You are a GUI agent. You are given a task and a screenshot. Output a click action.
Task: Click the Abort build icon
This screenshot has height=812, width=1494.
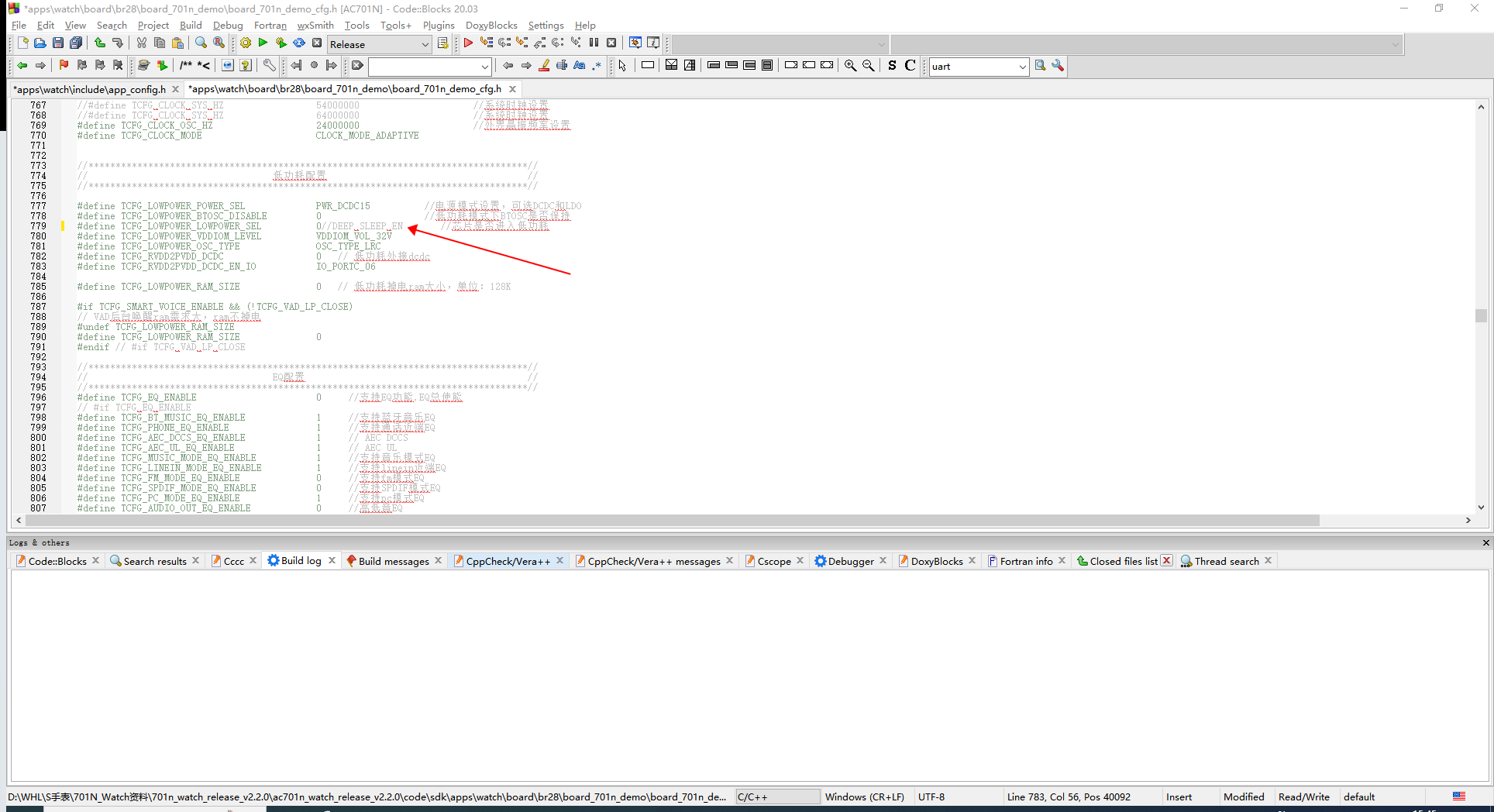[x=317, y=43]
